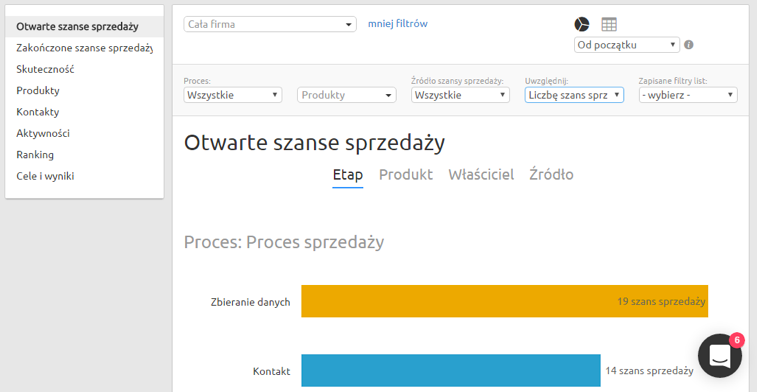
Task: Expand the Proces 'Wszystkie' dropdown
Action: pyautogui.click(x=232, y=95)
